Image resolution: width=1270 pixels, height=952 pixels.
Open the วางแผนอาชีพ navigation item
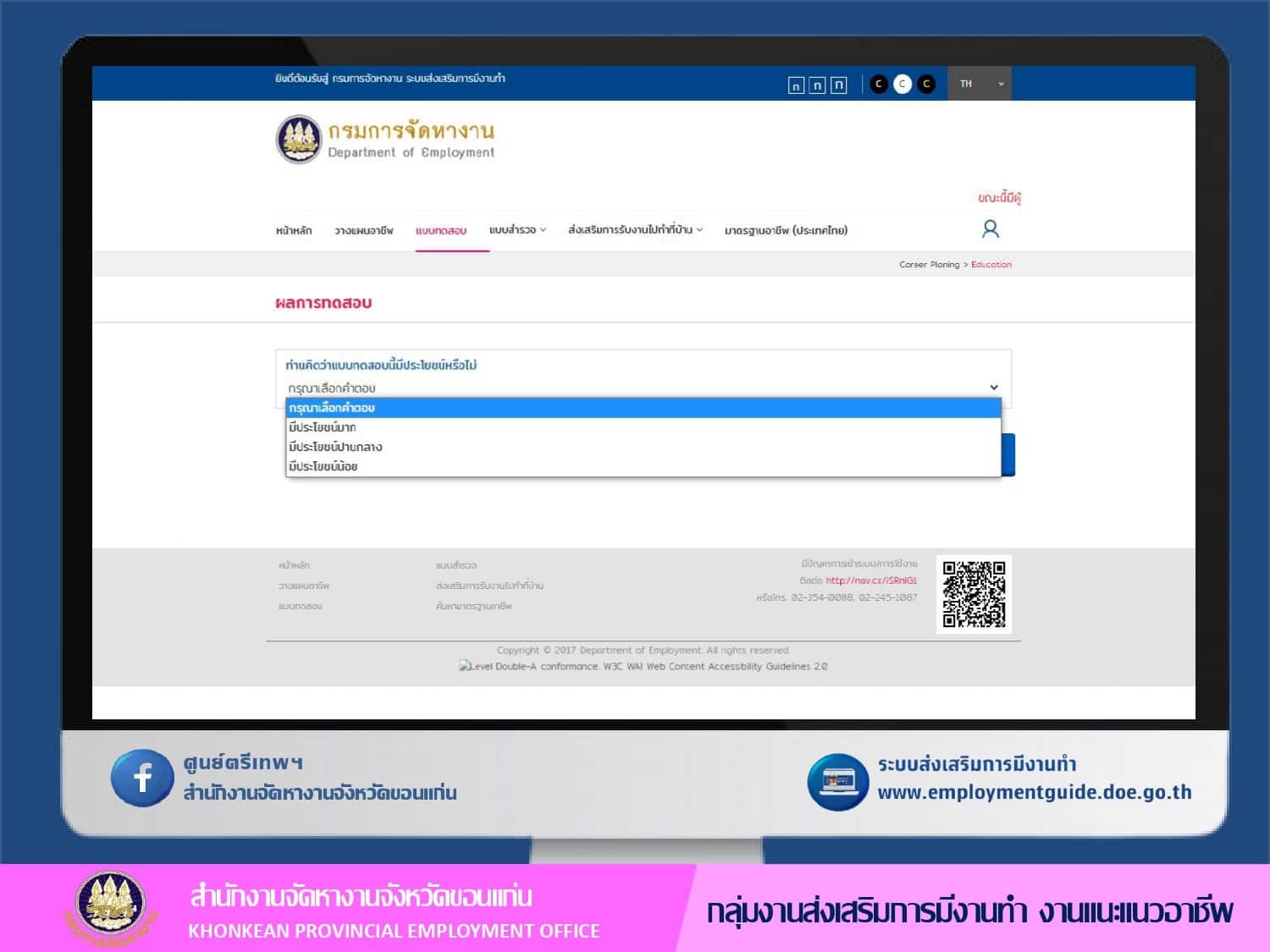pos(364,230)
